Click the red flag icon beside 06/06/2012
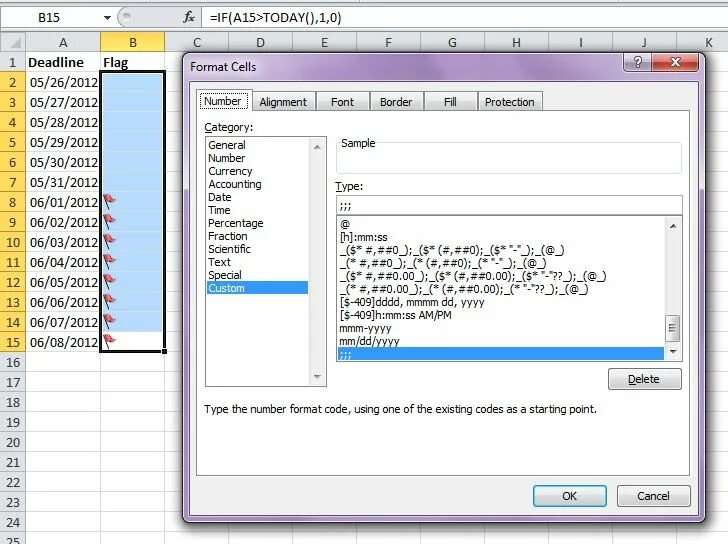 click(x=109, y=301)
